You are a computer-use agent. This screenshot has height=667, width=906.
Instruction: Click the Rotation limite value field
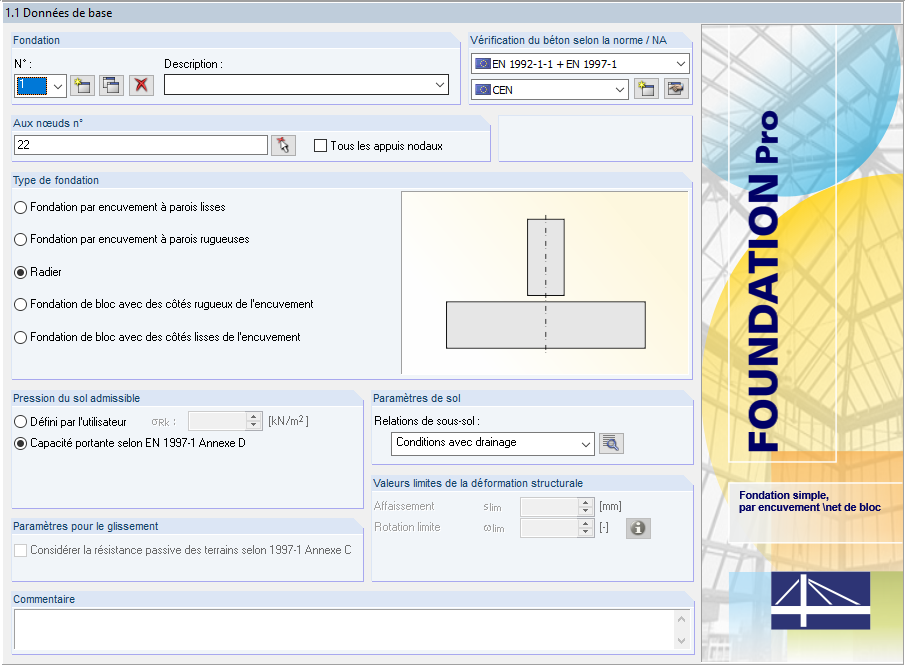pyautogui.click(x=549, y=528)
